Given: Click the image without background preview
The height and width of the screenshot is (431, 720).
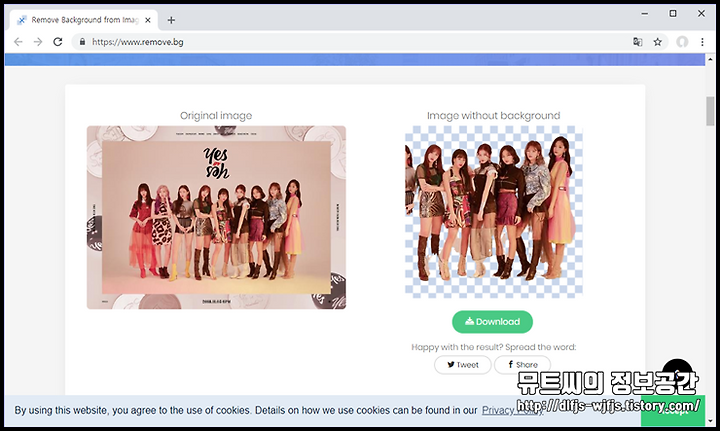Looking at the screenshot, I should [x=494, y=212].
